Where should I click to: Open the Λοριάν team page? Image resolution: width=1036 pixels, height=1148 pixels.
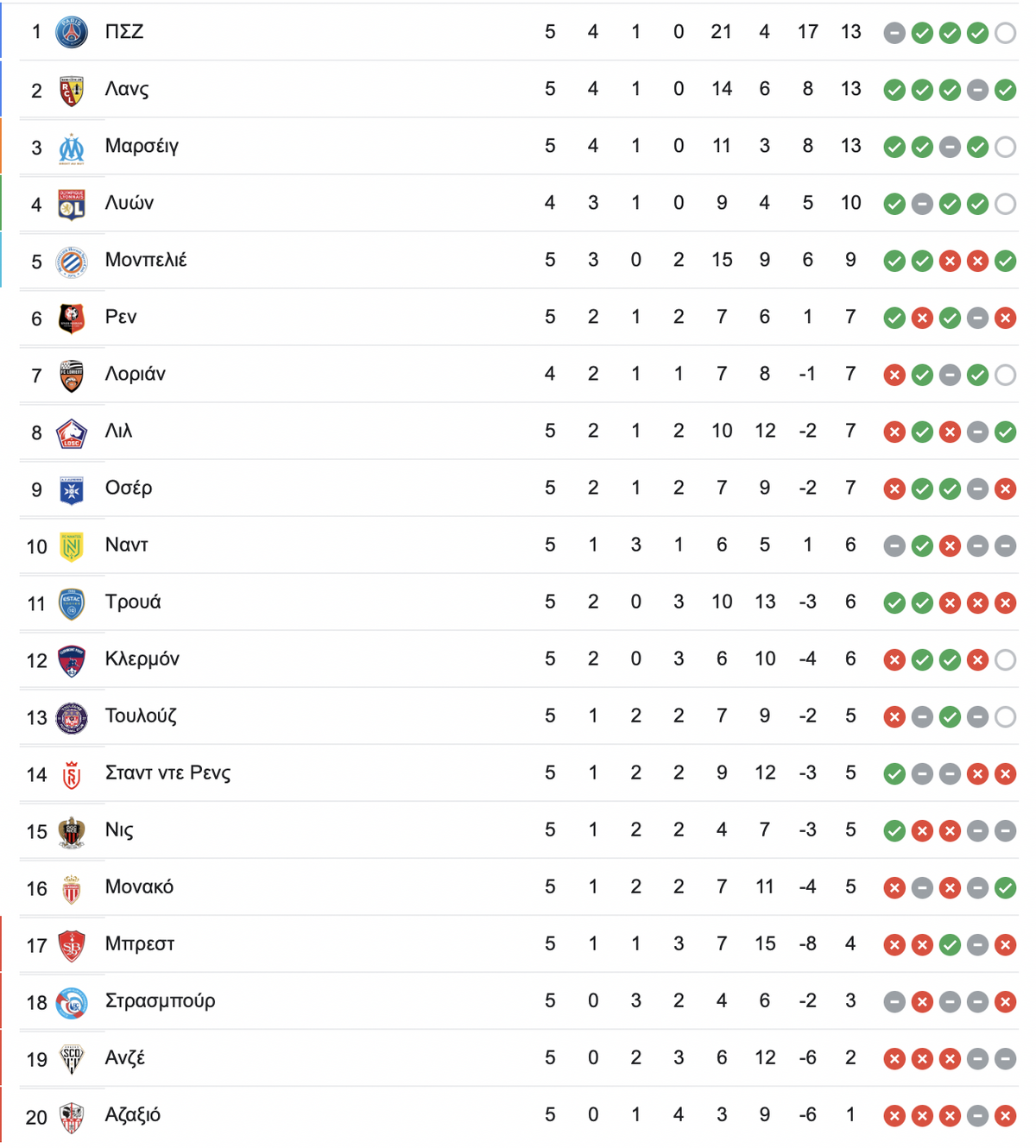pos(136,374)
